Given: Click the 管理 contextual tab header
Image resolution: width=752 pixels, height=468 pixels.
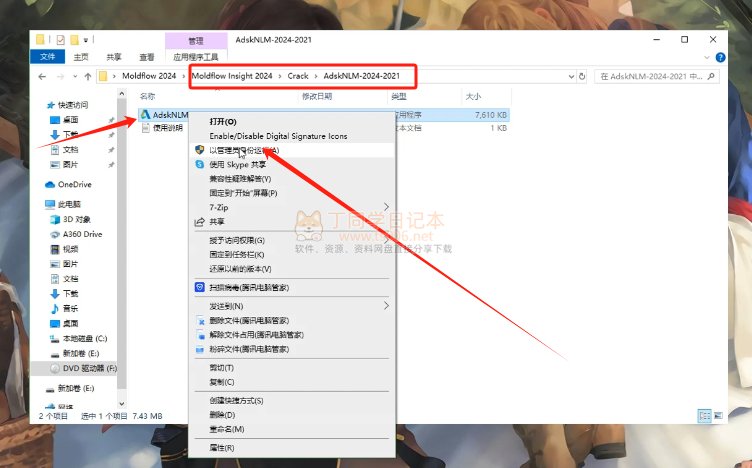Looking at the screenshot, I should click(196, 41).
